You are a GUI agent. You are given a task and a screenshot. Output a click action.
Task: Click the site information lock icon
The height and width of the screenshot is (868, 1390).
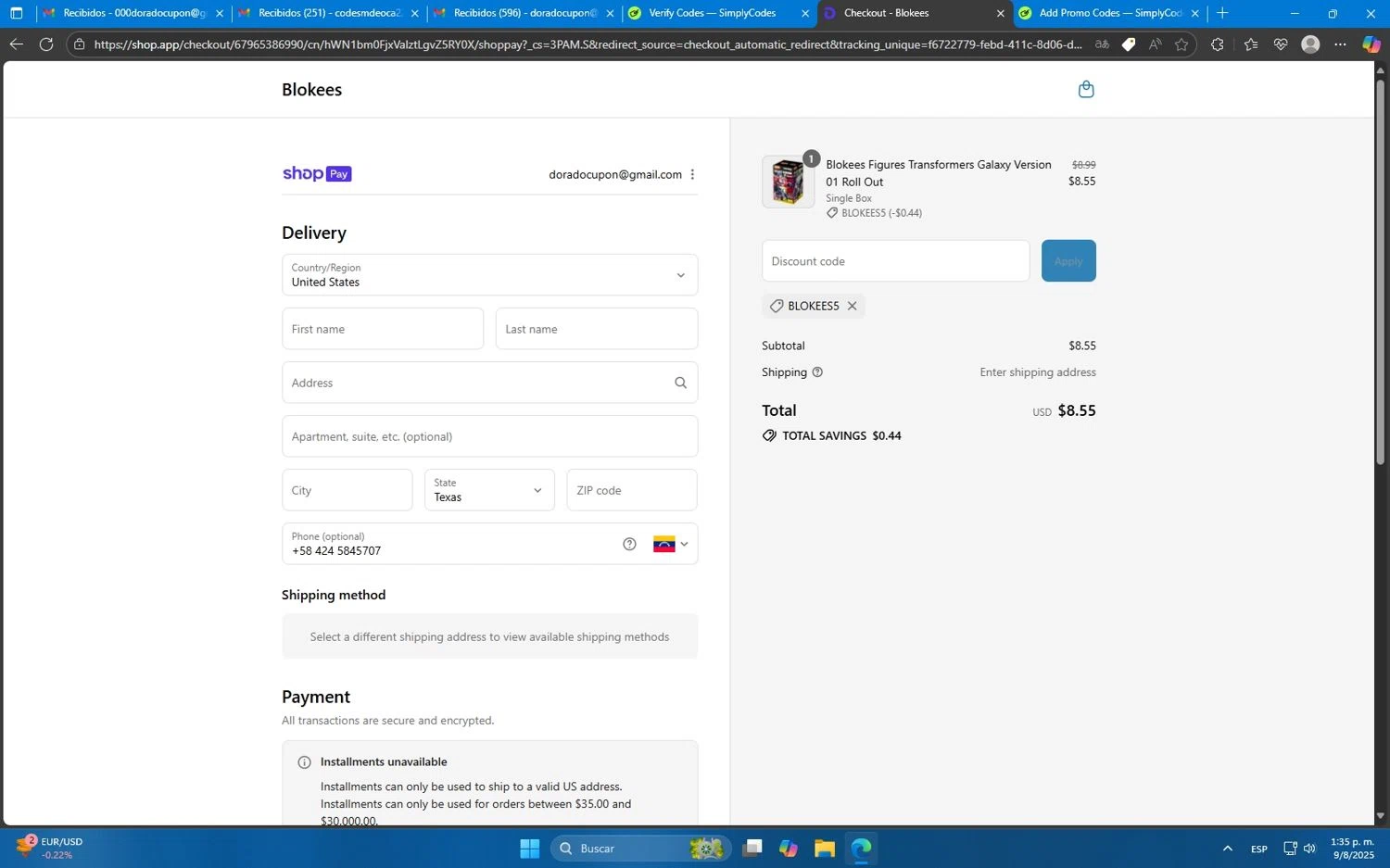click(80, 44)
